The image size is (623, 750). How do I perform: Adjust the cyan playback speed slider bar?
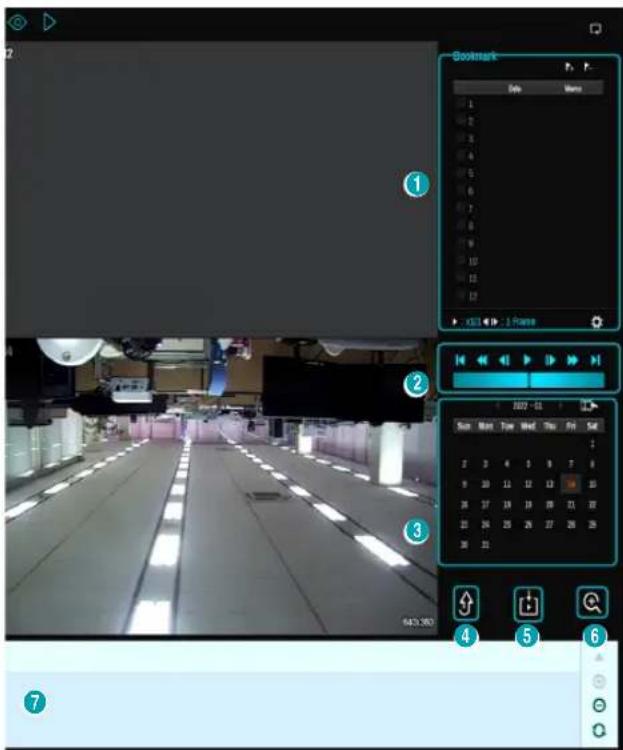529,380
